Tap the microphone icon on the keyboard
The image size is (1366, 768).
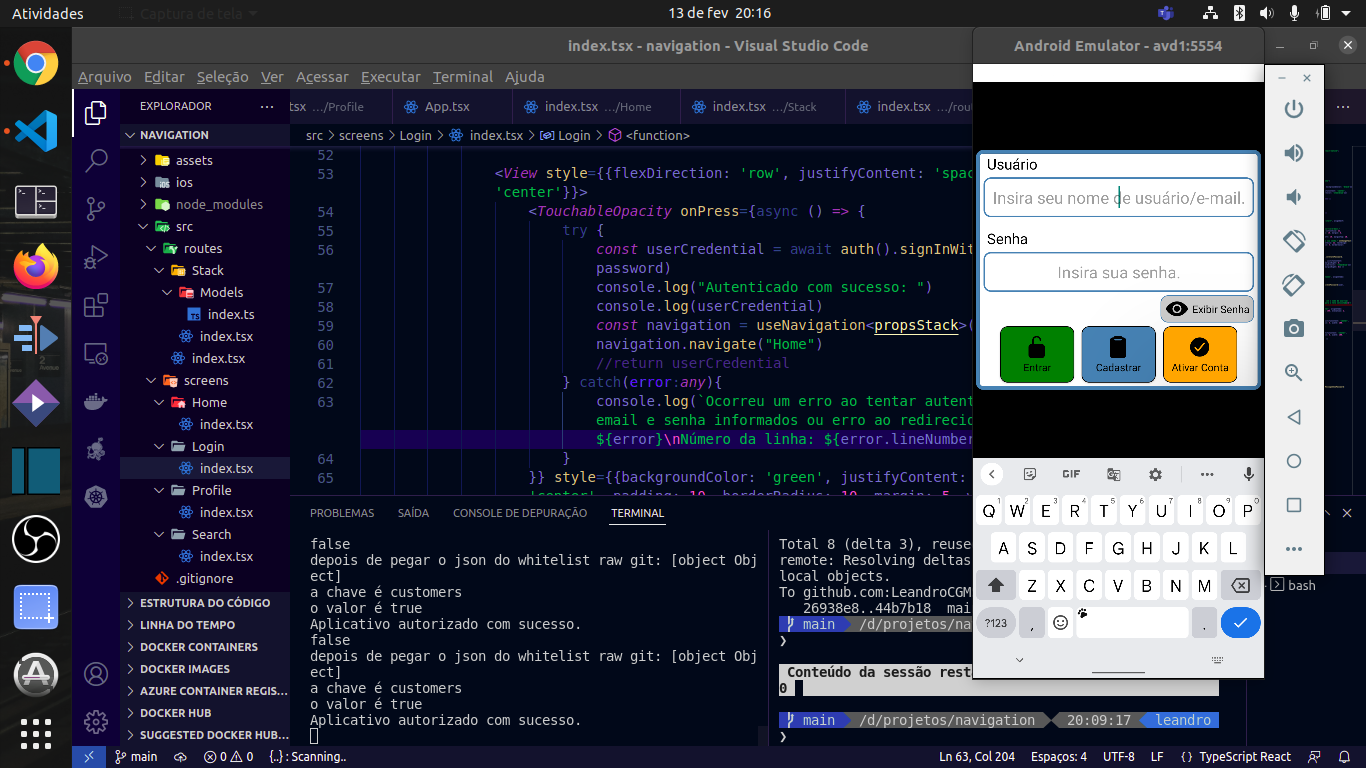(x=1248, y=475)
